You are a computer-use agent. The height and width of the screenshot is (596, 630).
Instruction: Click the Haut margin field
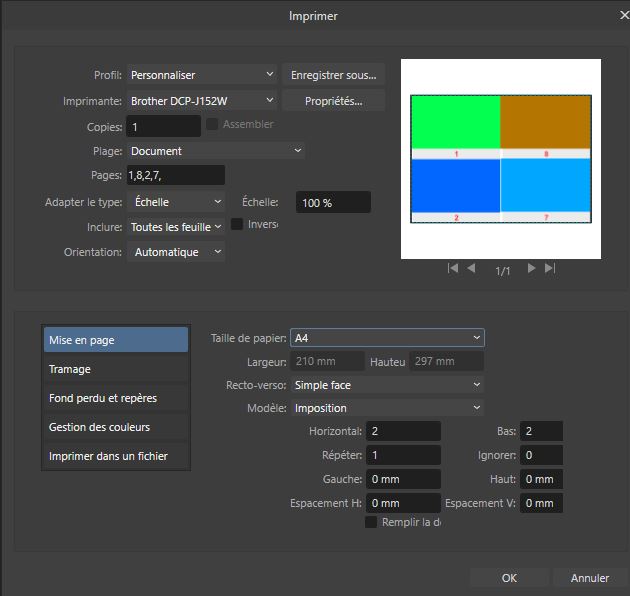541,479
